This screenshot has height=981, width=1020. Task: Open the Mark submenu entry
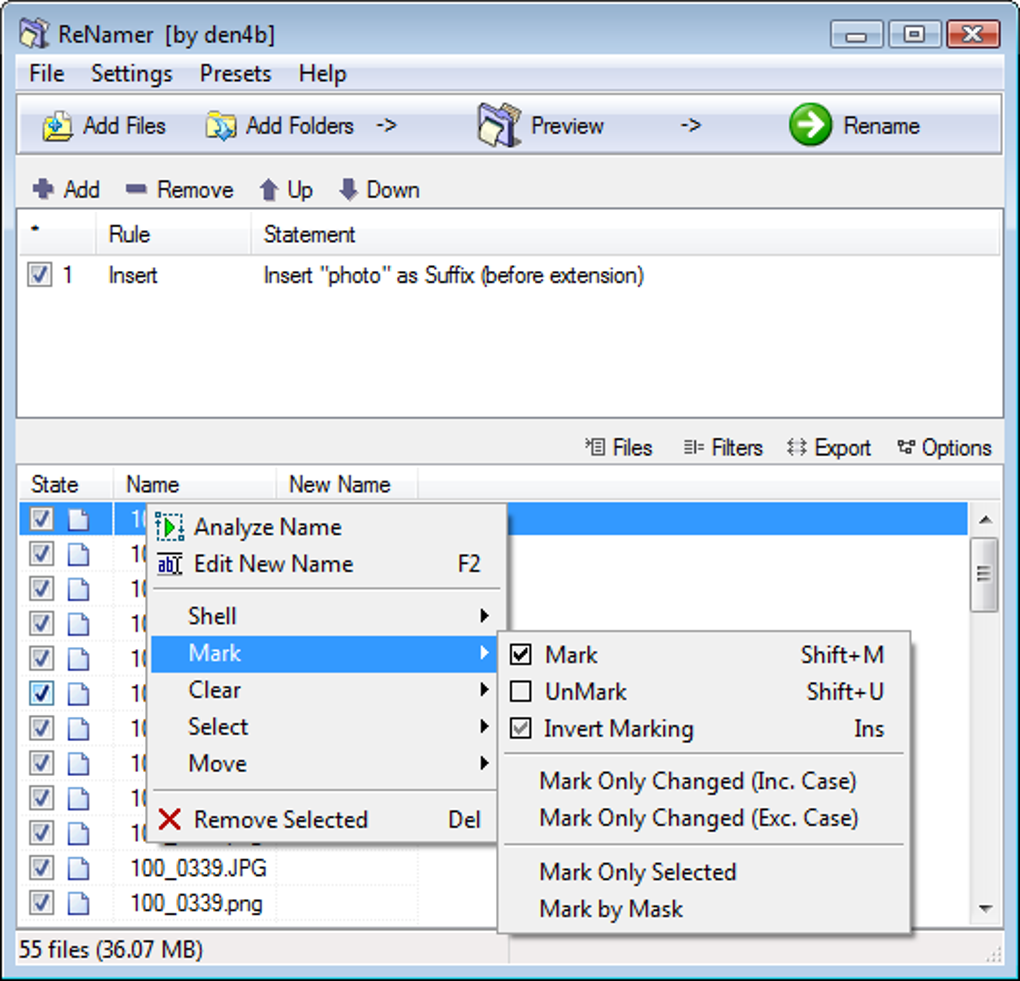point(325,652)
